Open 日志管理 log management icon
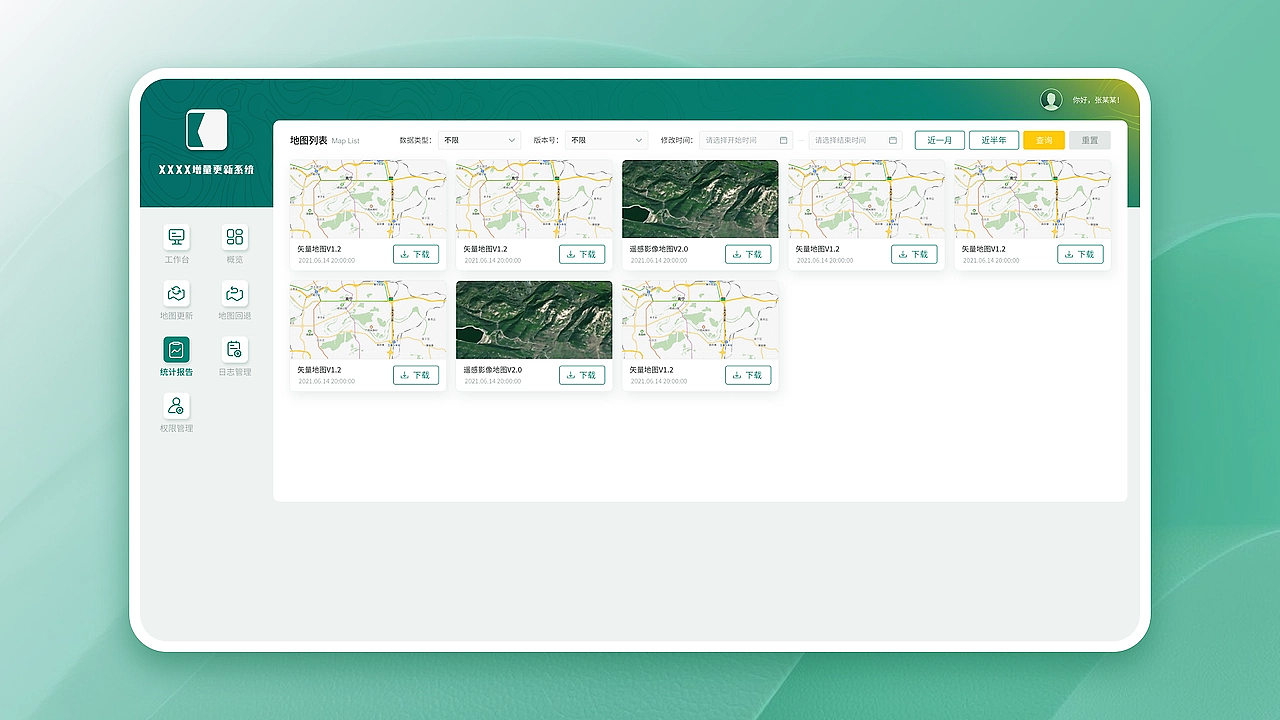 [235, 350]
